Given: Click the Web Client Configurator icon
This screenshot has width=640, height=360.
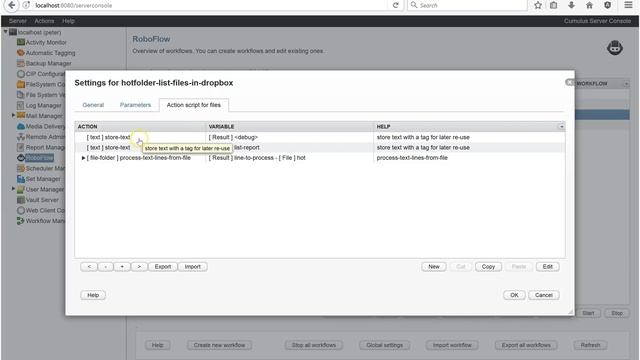Looking at the screenshot, I should tap(21, 210).
